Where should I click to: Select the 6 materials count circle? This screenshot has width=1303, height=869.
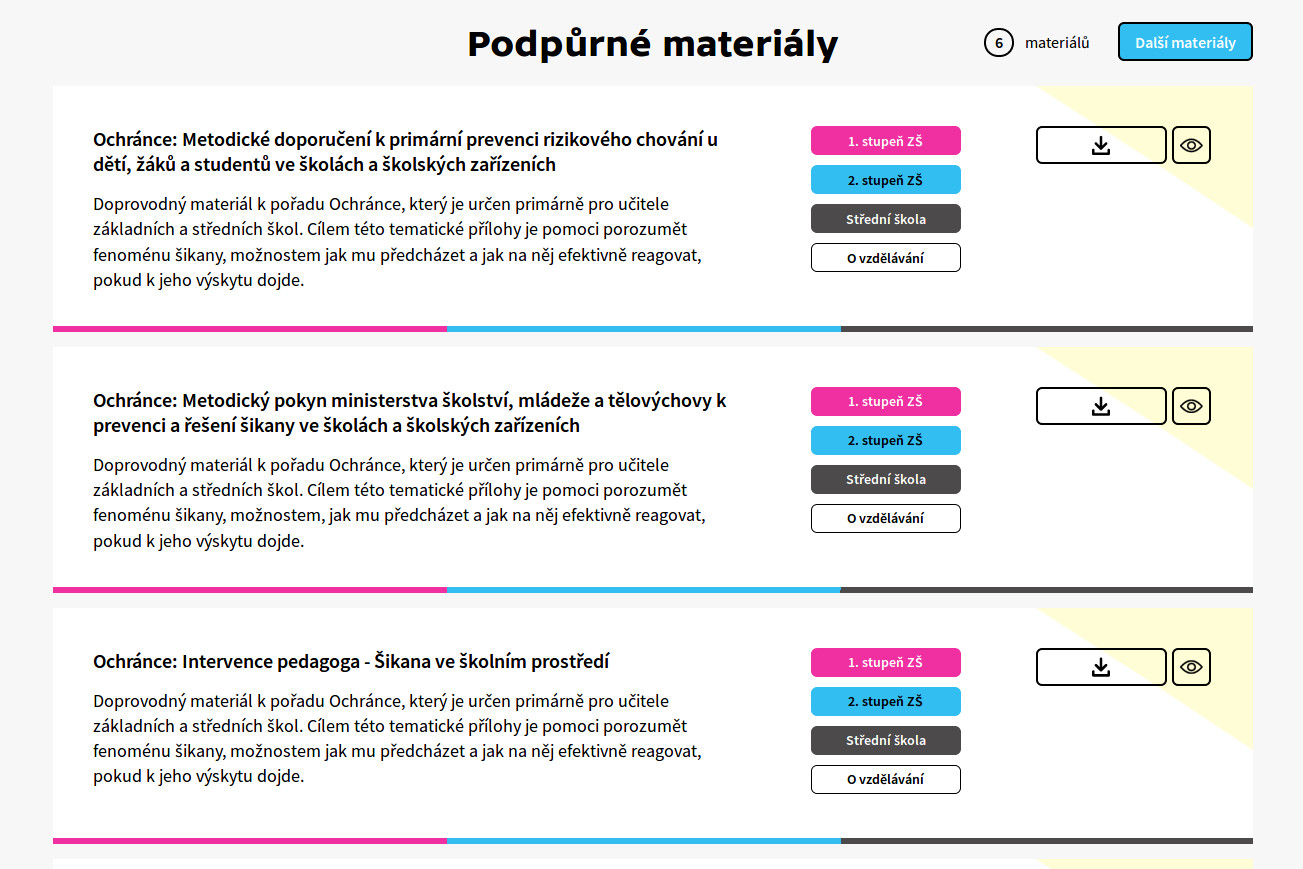click(x=999, y=43)
